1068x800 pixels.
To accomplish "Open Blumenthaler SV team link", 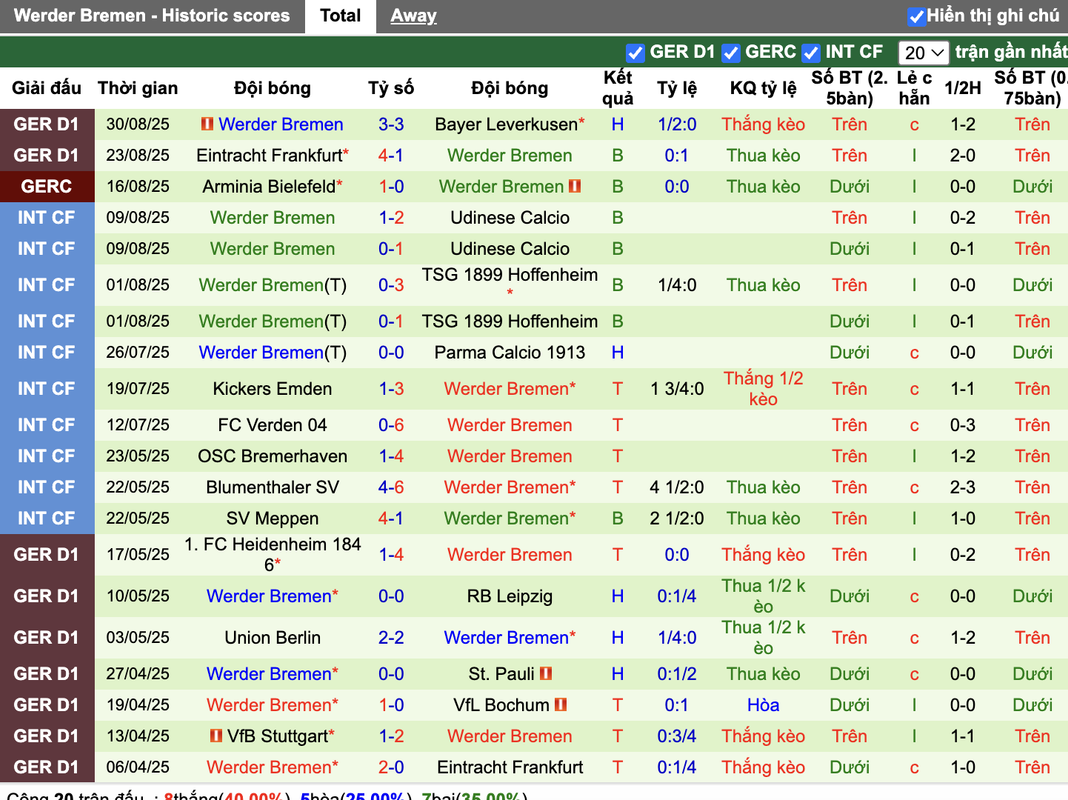I will pos(272,487).
